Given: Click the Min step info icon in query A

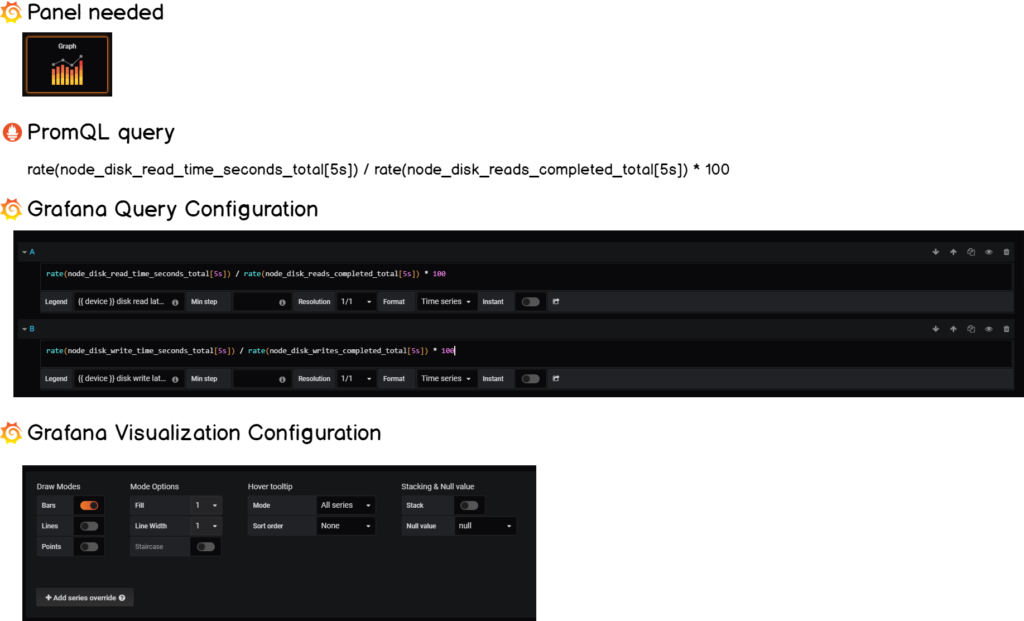Looking at the screenshot, I should coord(282,302).
